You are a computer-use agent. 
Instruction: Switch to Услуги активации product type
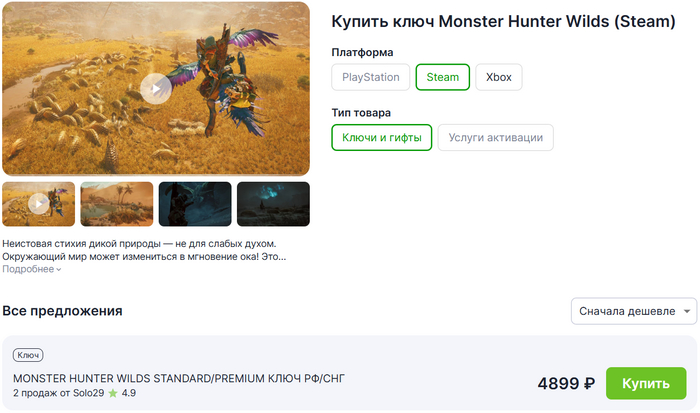[x=495, y=138]
